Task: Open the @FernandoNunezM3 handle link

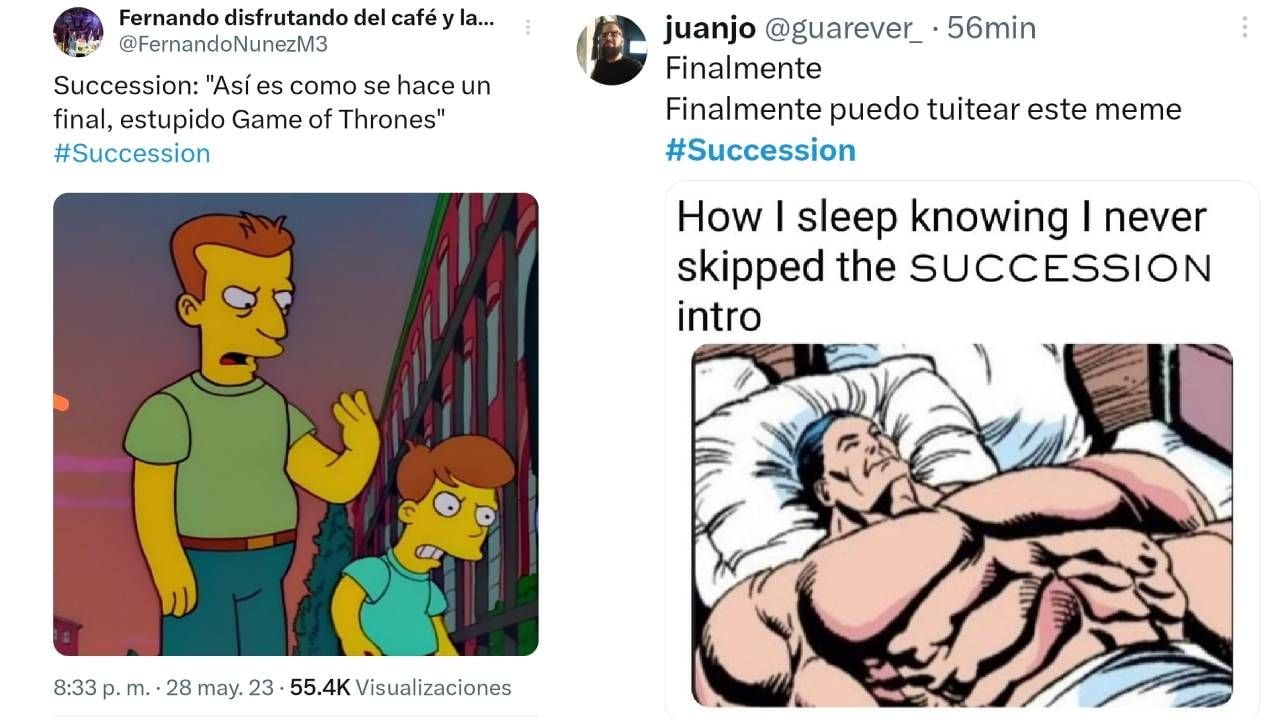Action: (x=223, y=44)
